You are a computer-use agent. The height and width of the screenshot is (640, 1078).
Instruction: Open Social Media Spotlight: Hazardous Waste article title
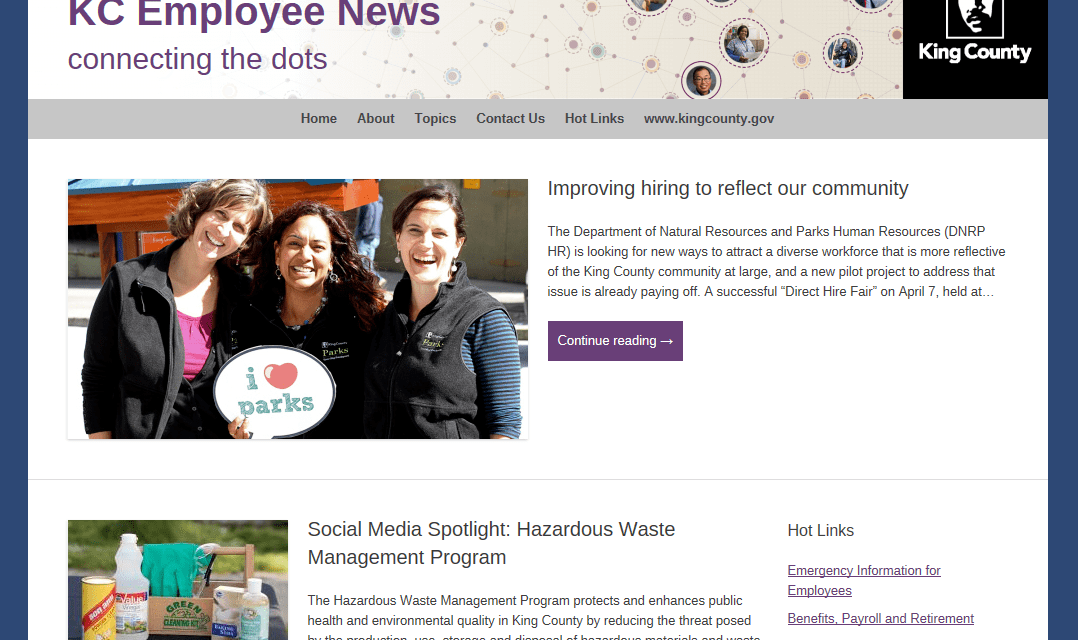(x=491, y=543)
